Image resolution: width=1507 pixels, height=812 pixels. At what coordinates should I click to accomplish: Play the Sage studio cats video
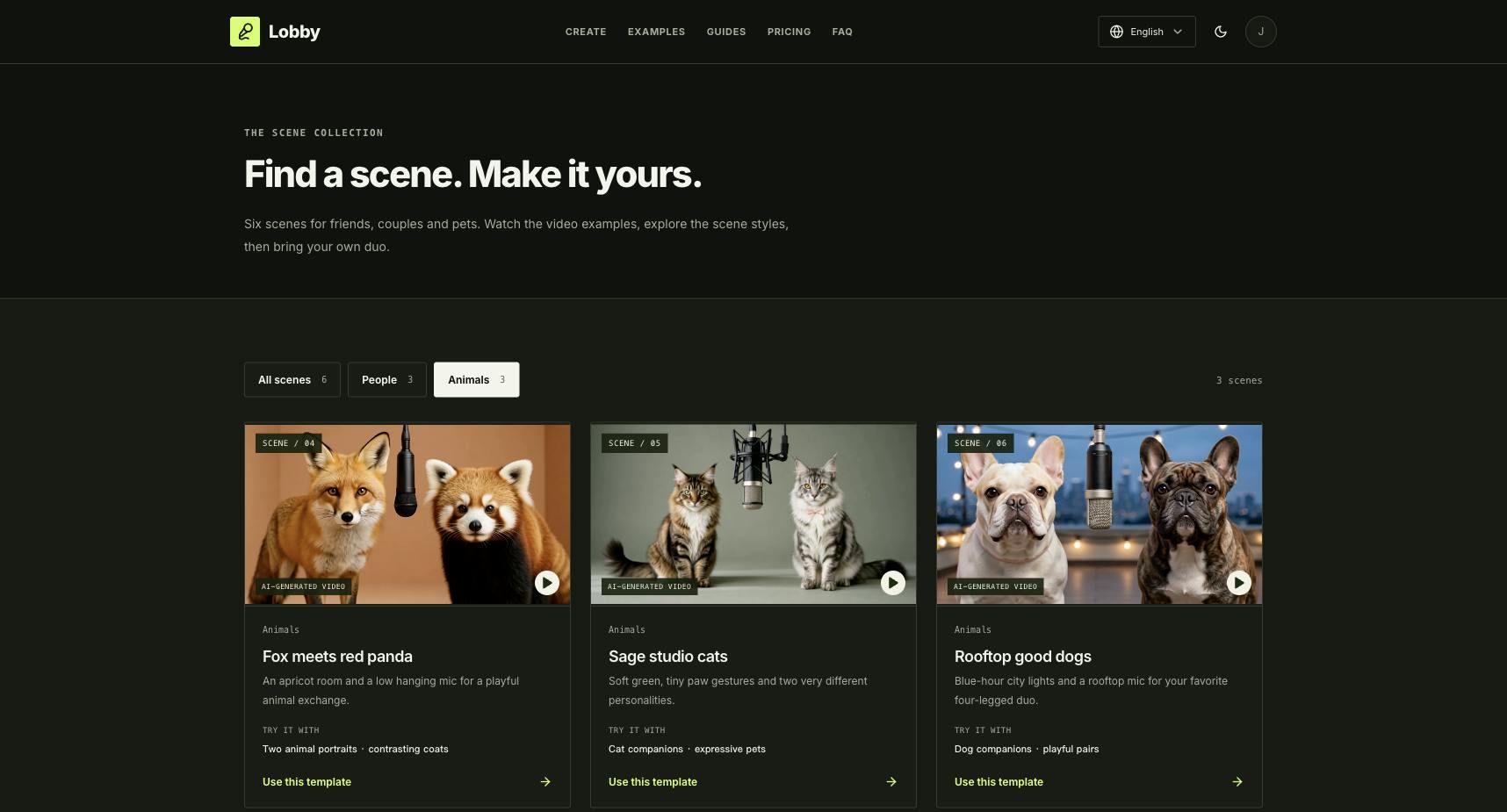tap(893, 583)
